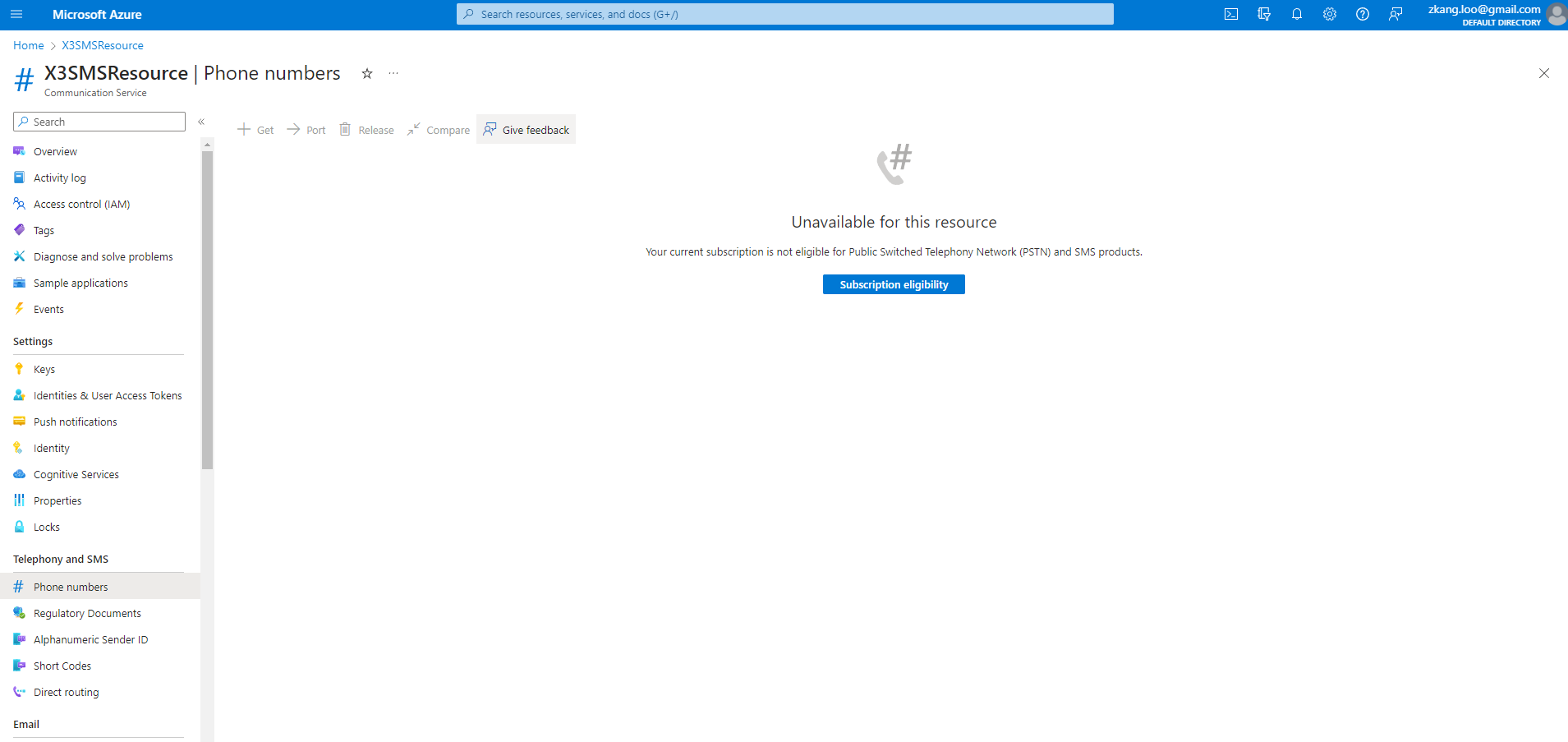Open portal settings gear

click(x=1330, y=14)
